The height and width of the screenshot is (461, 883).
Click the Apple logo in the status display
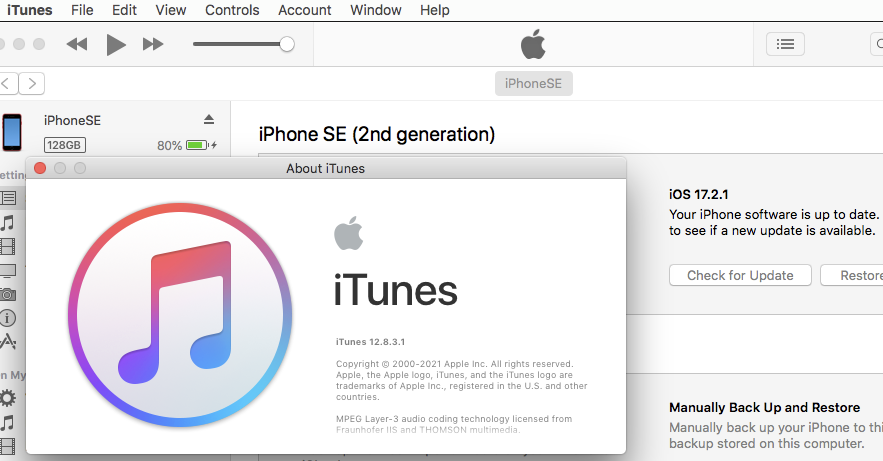coord(533,44)
